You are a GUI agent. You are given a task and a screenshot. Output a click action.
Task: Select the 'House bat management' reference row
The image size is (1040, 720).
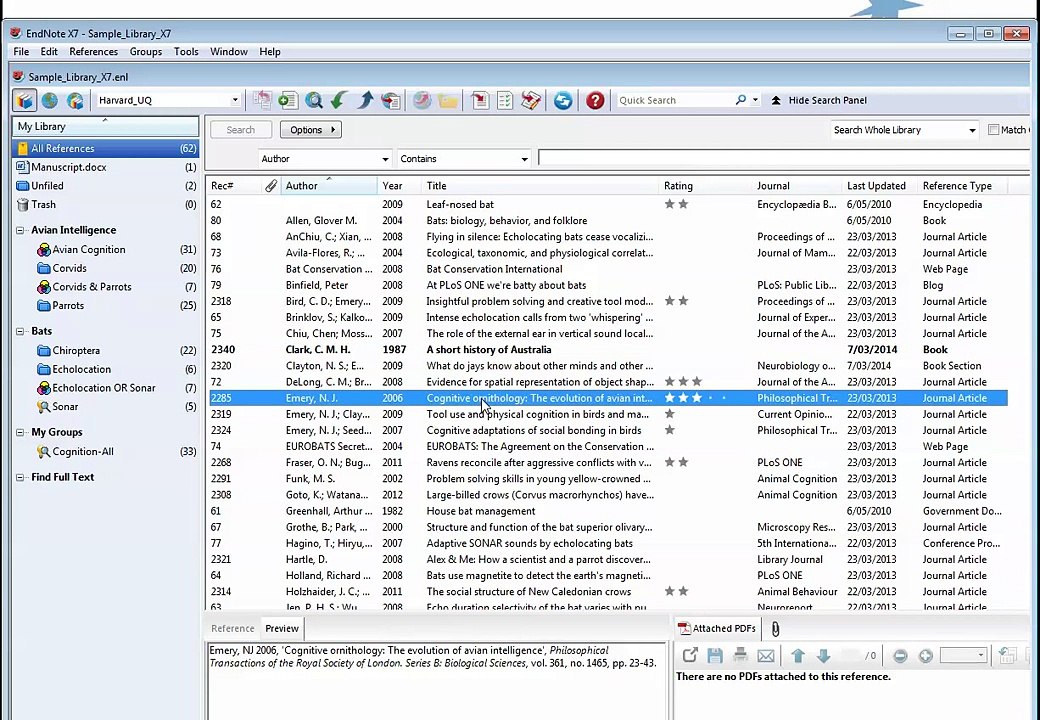click(607, 511)
